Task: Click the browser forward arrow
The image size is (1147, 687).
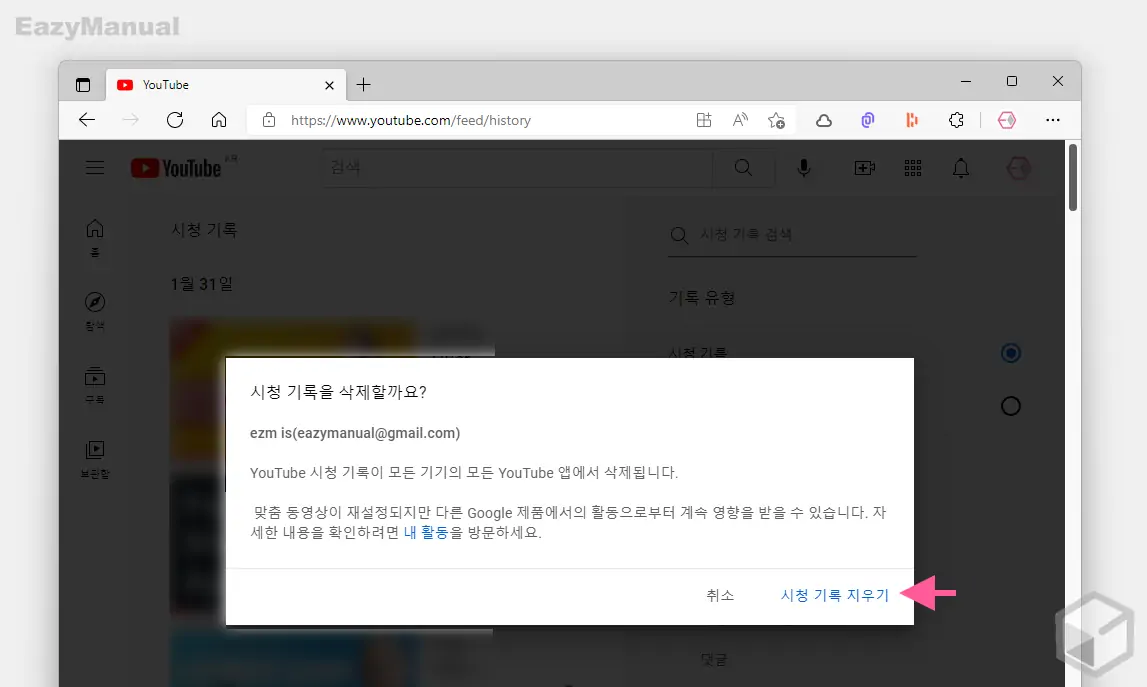Action: click(130, 120)
